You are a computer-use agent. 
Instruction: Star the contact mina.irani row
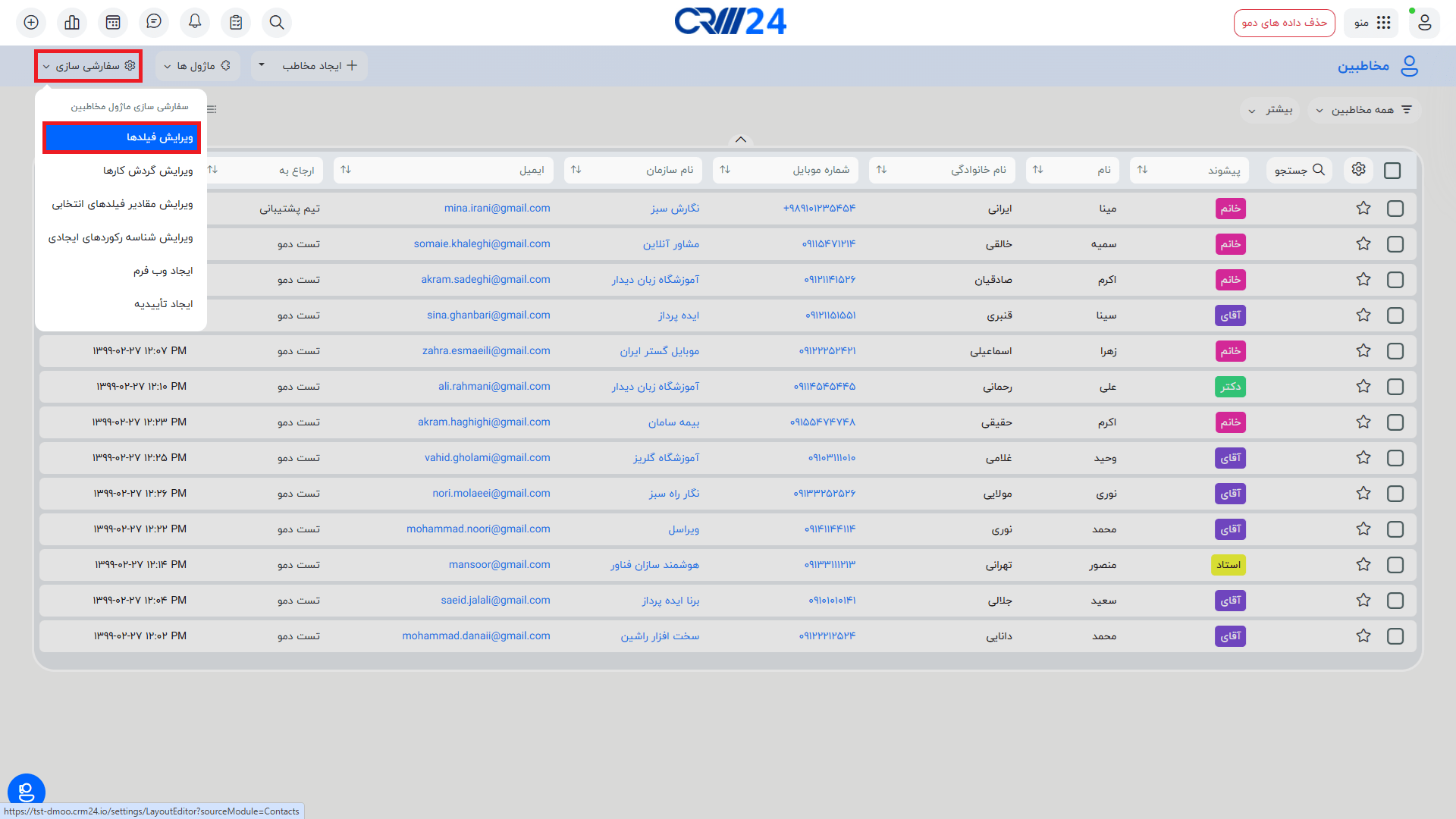pos(1363,209)
